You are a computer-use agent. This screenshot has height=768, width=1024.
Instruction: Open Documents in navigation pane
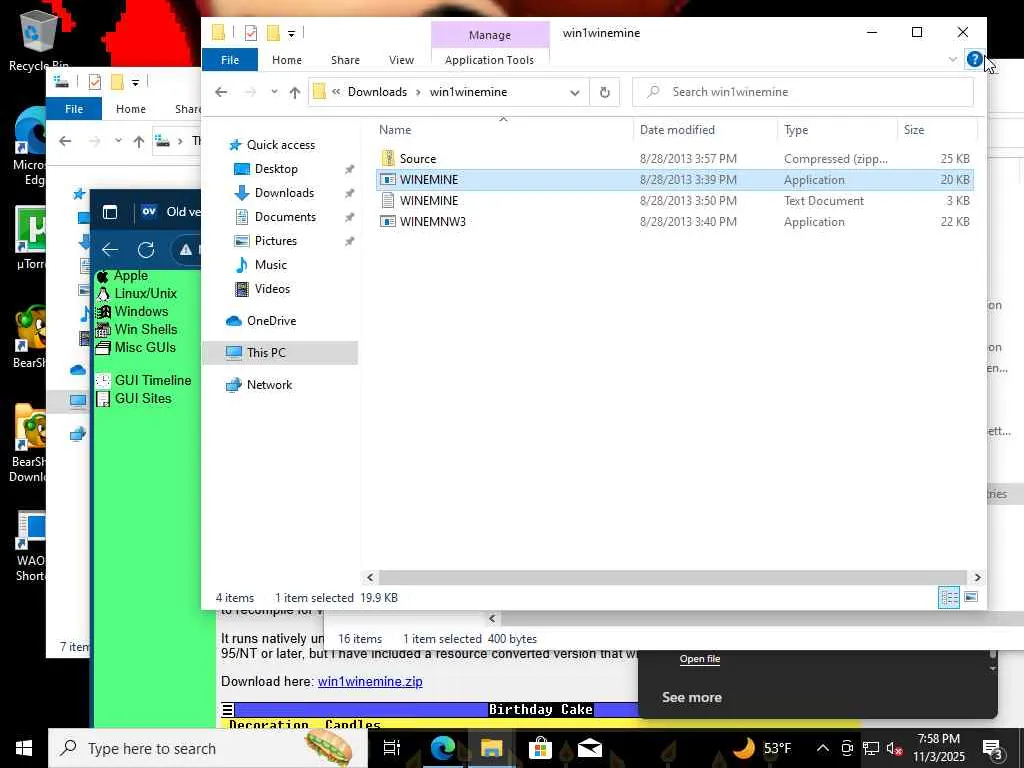tap(285, 217)
